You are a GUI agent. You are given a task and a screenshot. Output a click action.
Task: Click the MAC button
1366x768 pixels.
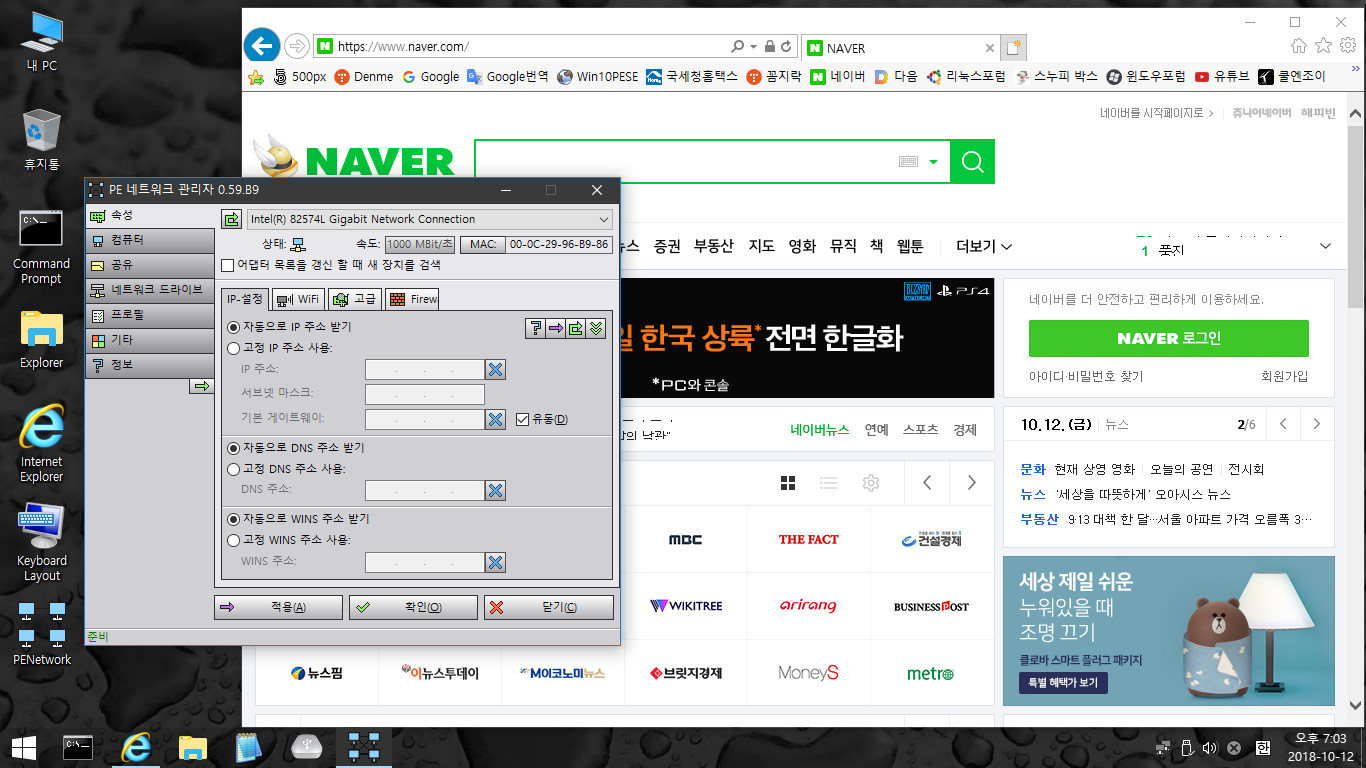[482, 244]
